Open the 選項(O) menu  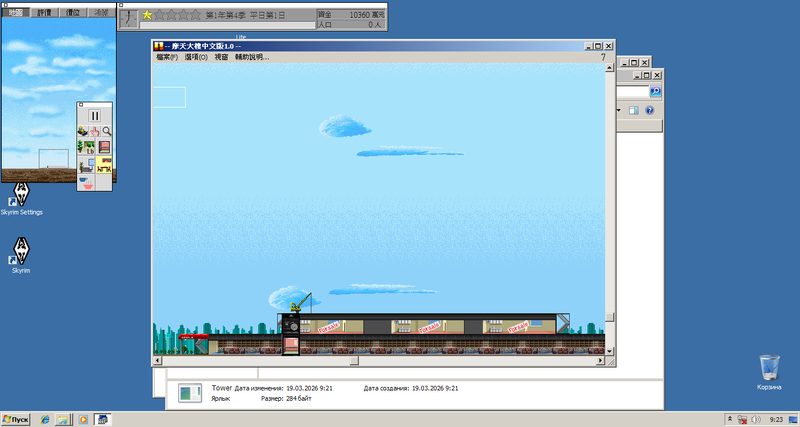[196, 57]
